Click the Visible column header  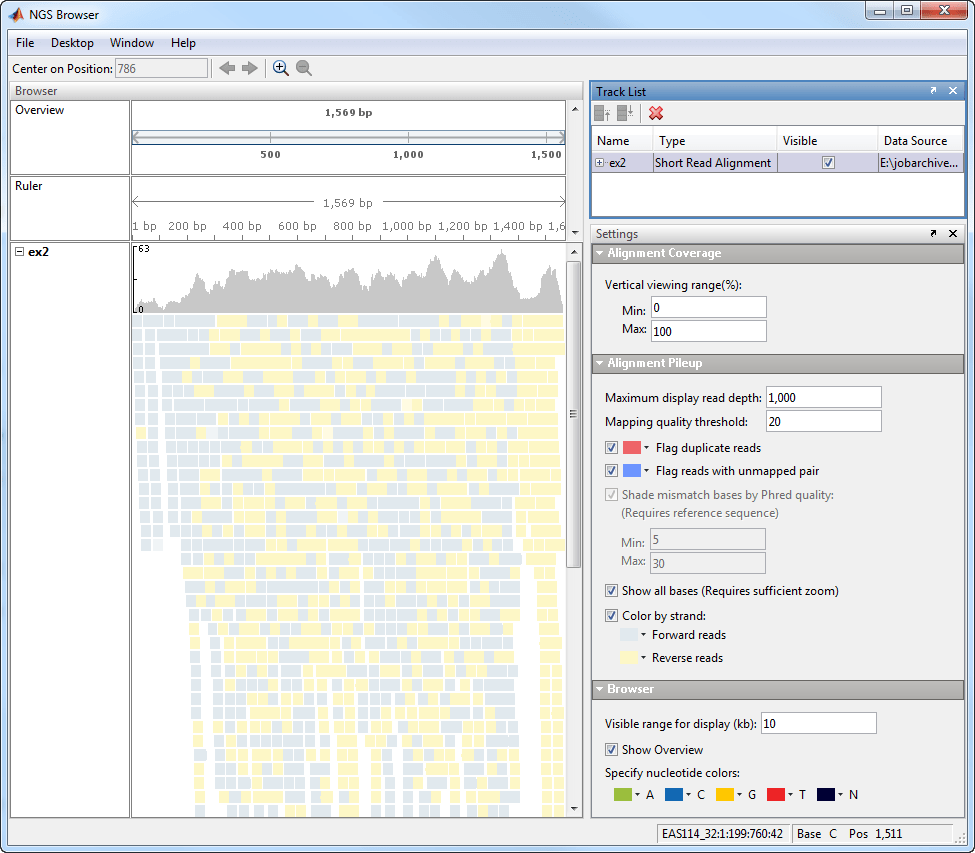[827, 141]
